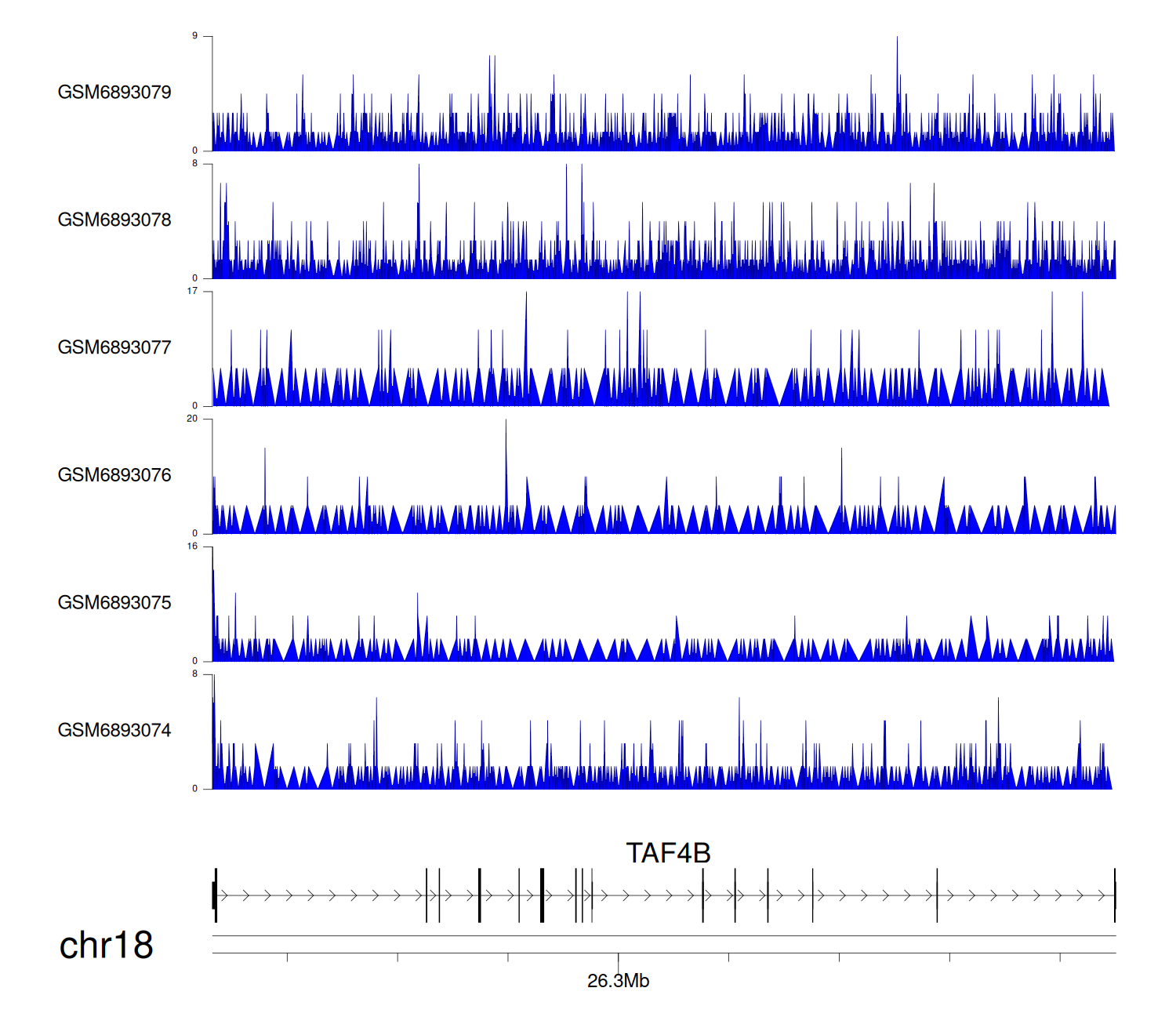Click the tick mark above 26.3Mb label
The height and width of the screenshot is (1035, 1176).
pos(618,957)
